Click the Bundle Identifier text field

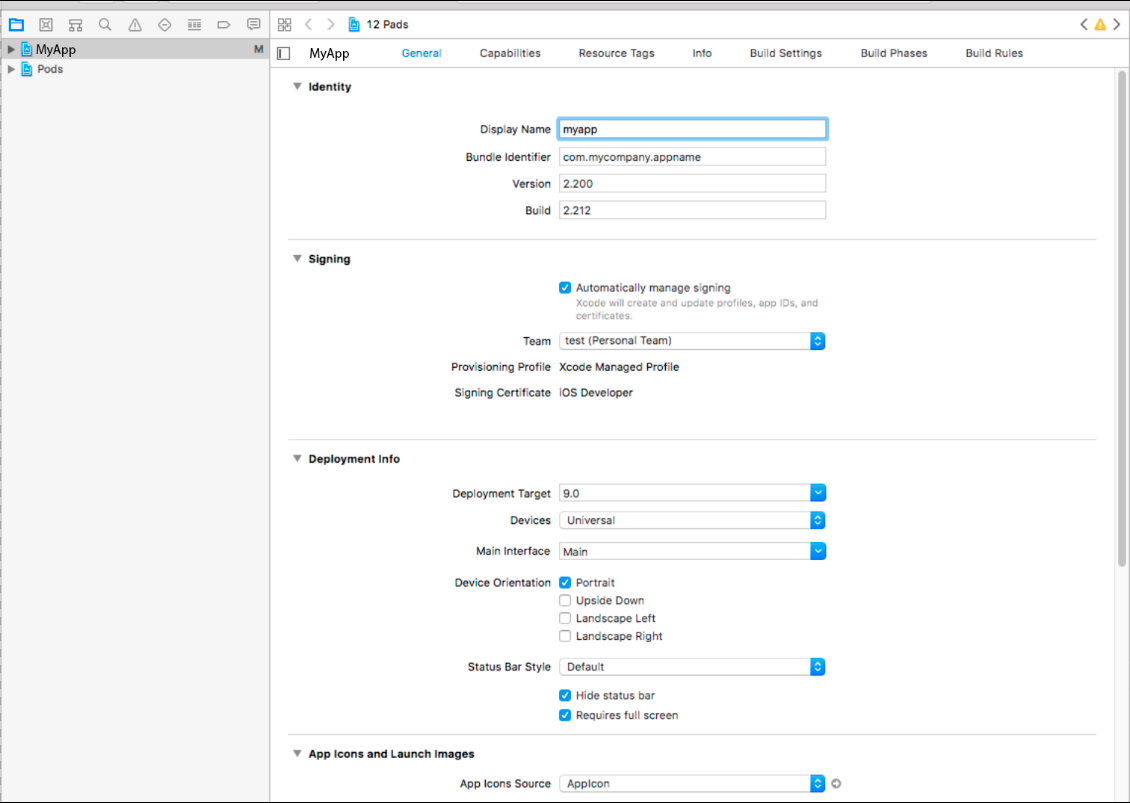[x=692, y=157]
